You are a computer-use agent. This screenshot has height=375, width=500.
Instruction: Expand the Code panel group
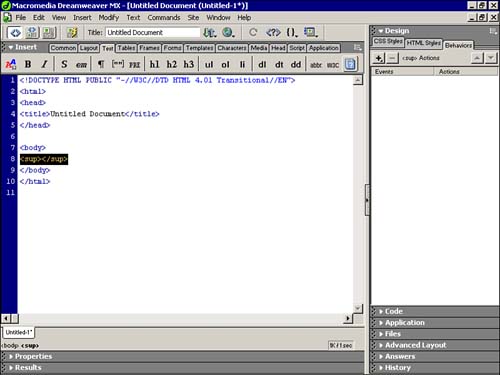pos(381,311)
